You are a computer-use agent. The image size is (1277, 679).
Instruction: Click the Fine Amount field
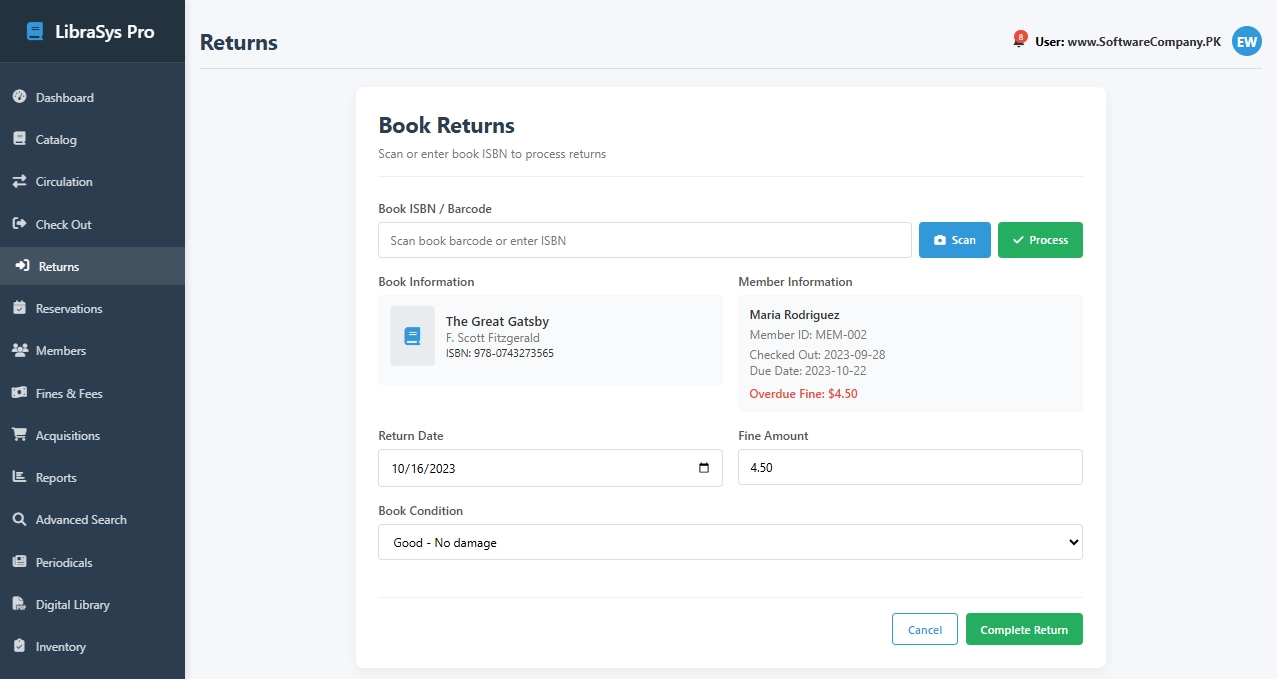(x=909, y=467)
